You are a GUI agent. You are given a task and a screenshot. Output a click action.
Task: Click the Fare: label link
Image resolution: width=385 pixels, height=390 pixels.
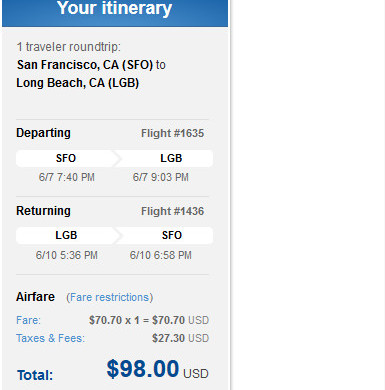(28, 320)
